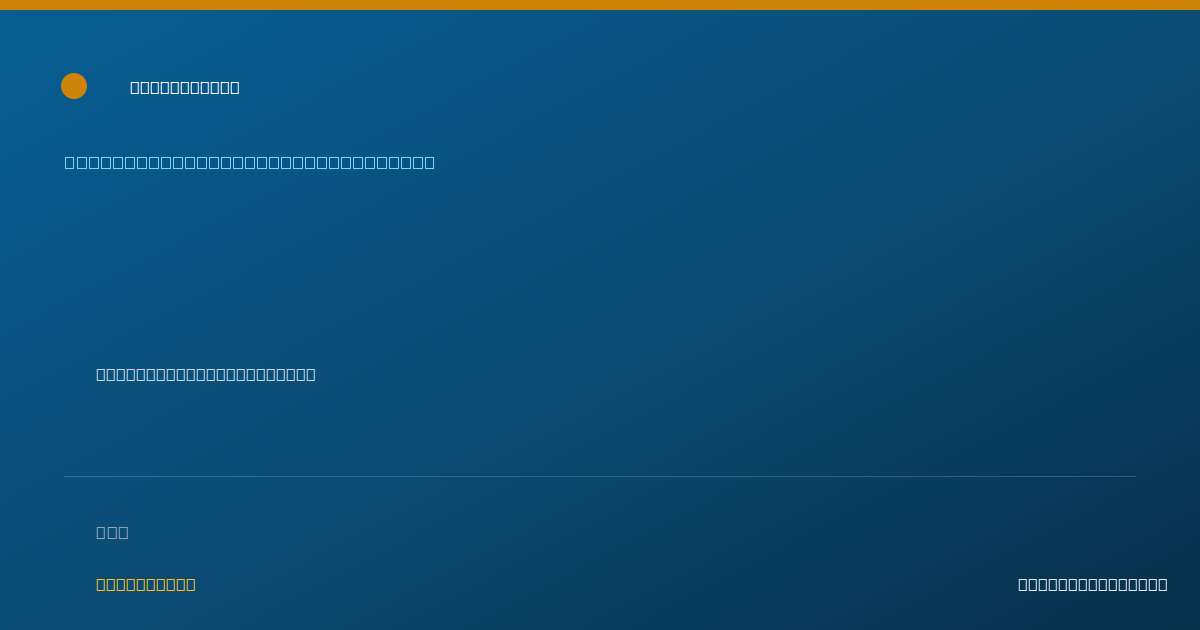Screen dimensions: 1200x630
Task: Click the orange circle logo icon
Action: pos(74,86)
